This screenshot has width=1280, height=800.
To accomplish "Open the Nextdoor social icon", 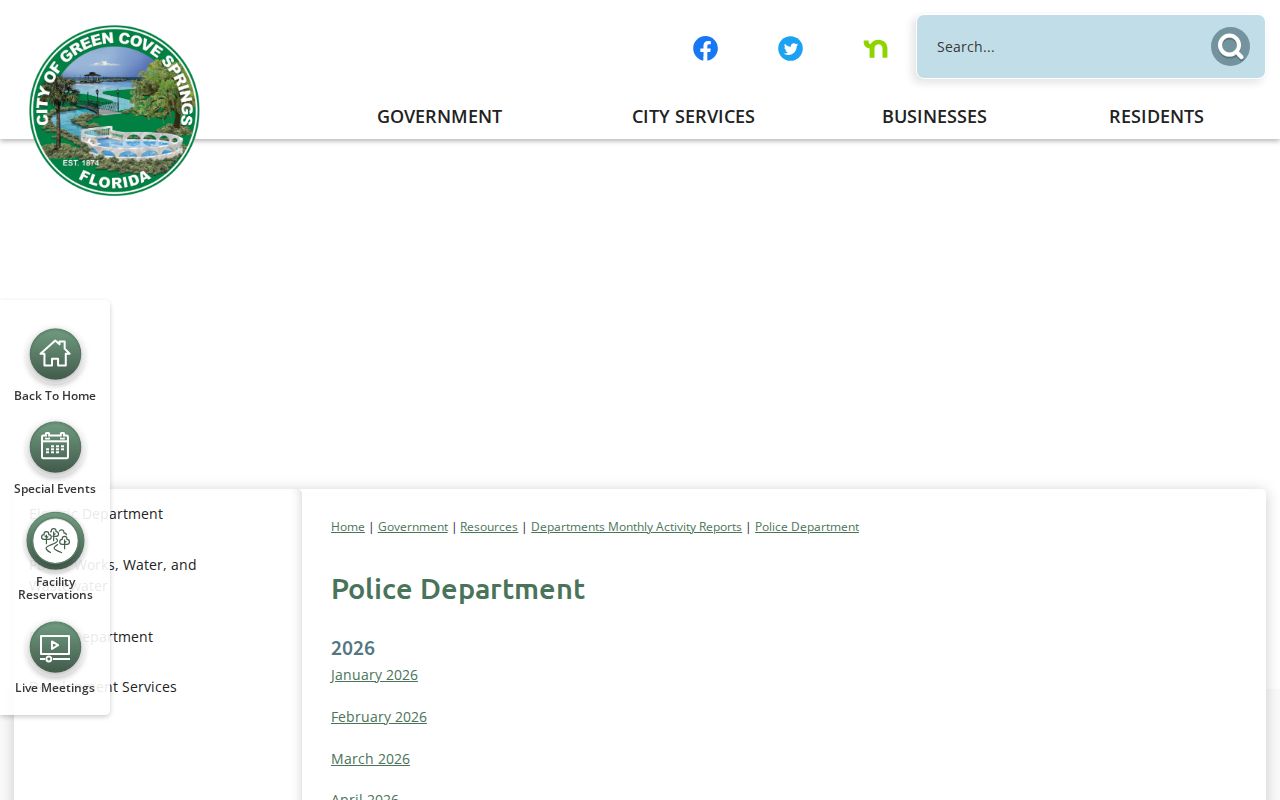I will (x=875, y=48).
